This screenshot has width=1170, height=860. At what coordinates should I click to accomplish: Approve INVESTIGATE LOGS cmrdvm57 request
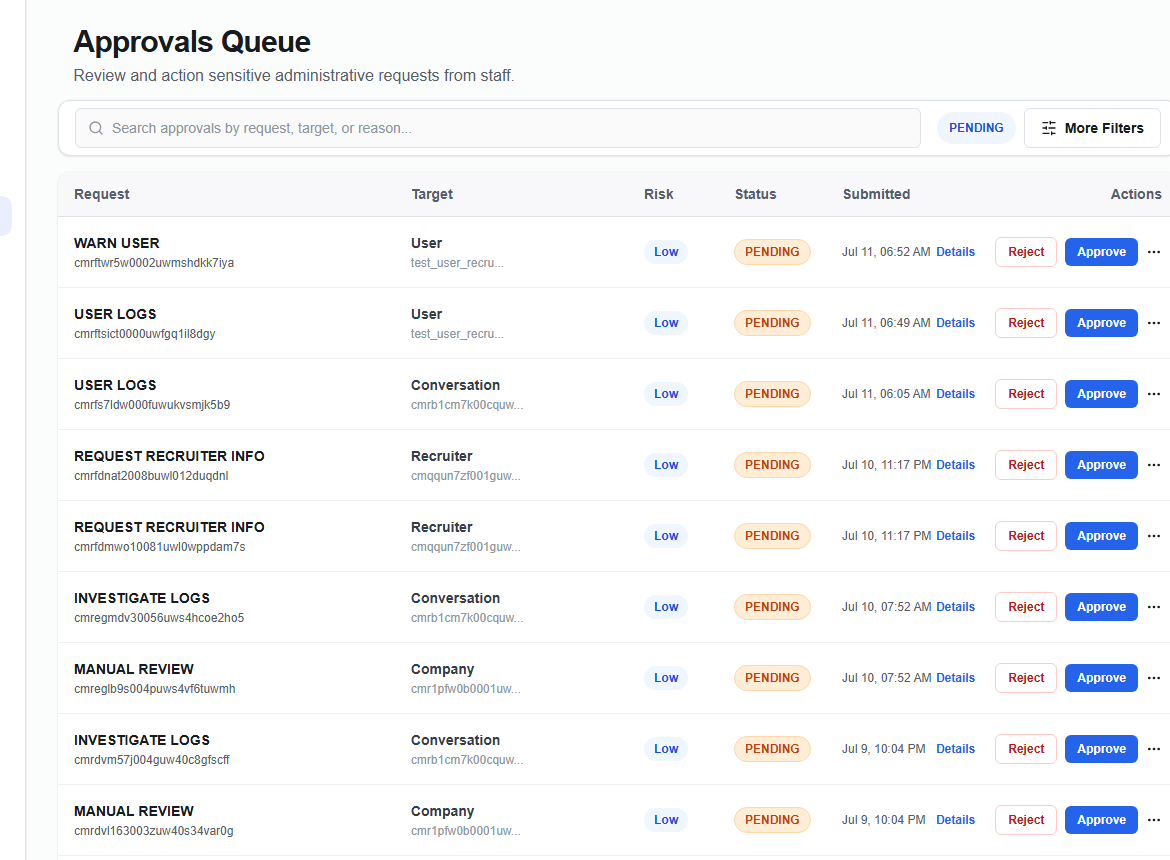1101,749
